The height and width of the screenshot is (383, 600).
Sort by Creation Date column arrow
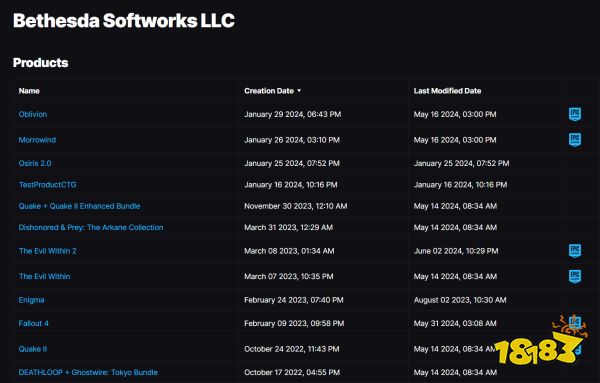pyautogui.click(x=299, y=91)
